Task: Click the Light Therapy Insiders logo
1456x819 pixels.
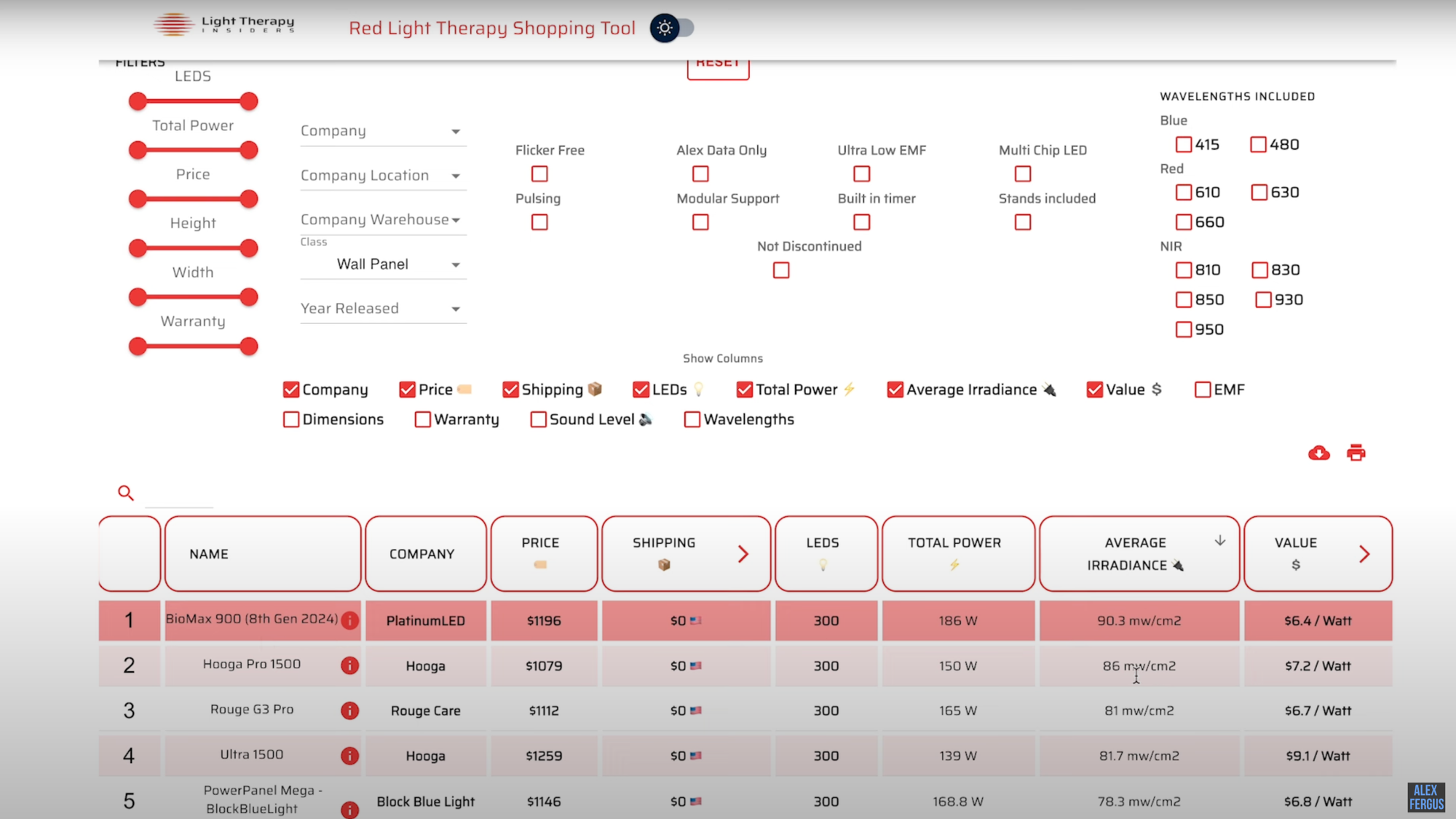Action: click(x=224, y=25)
